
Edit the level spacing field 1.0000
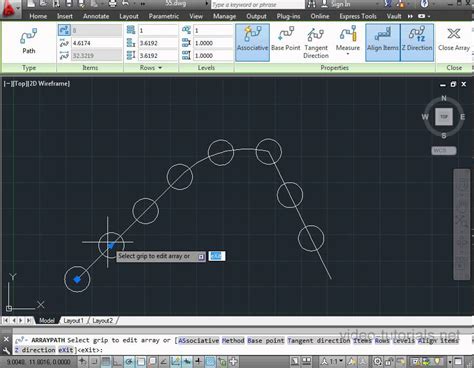213,43
